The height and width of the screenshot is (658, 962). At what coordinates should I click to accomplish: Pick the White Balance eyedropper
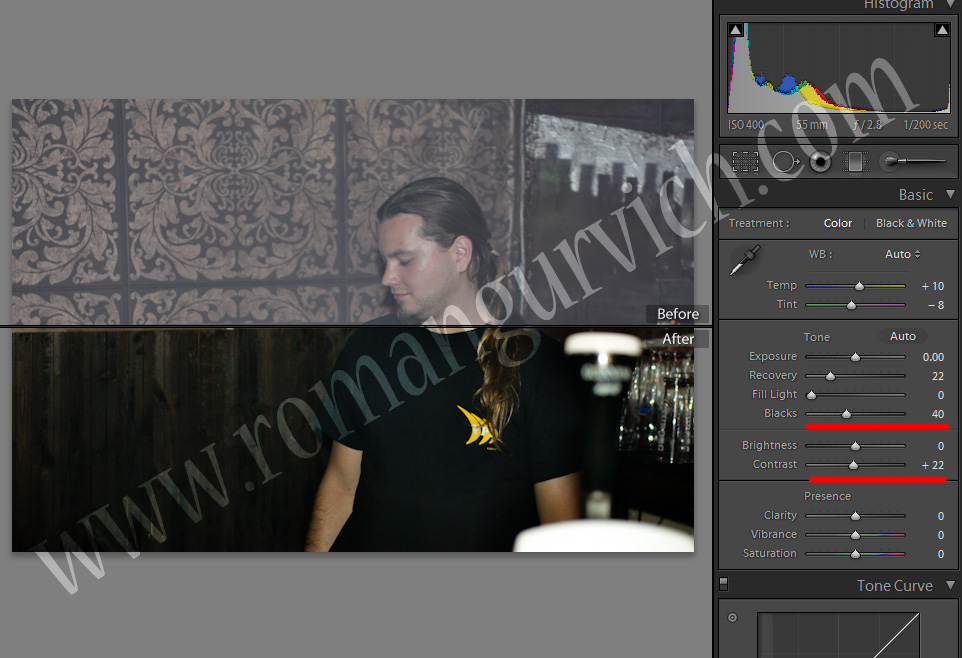(x=743, y=261)
